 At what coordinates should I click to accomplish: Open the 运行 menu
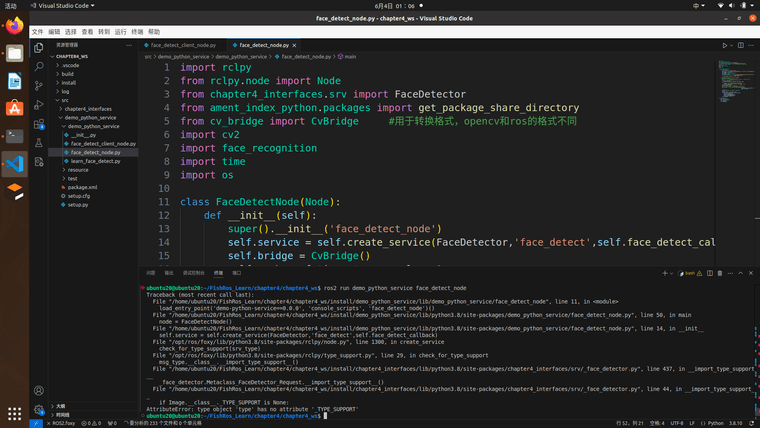pos(121,32)
